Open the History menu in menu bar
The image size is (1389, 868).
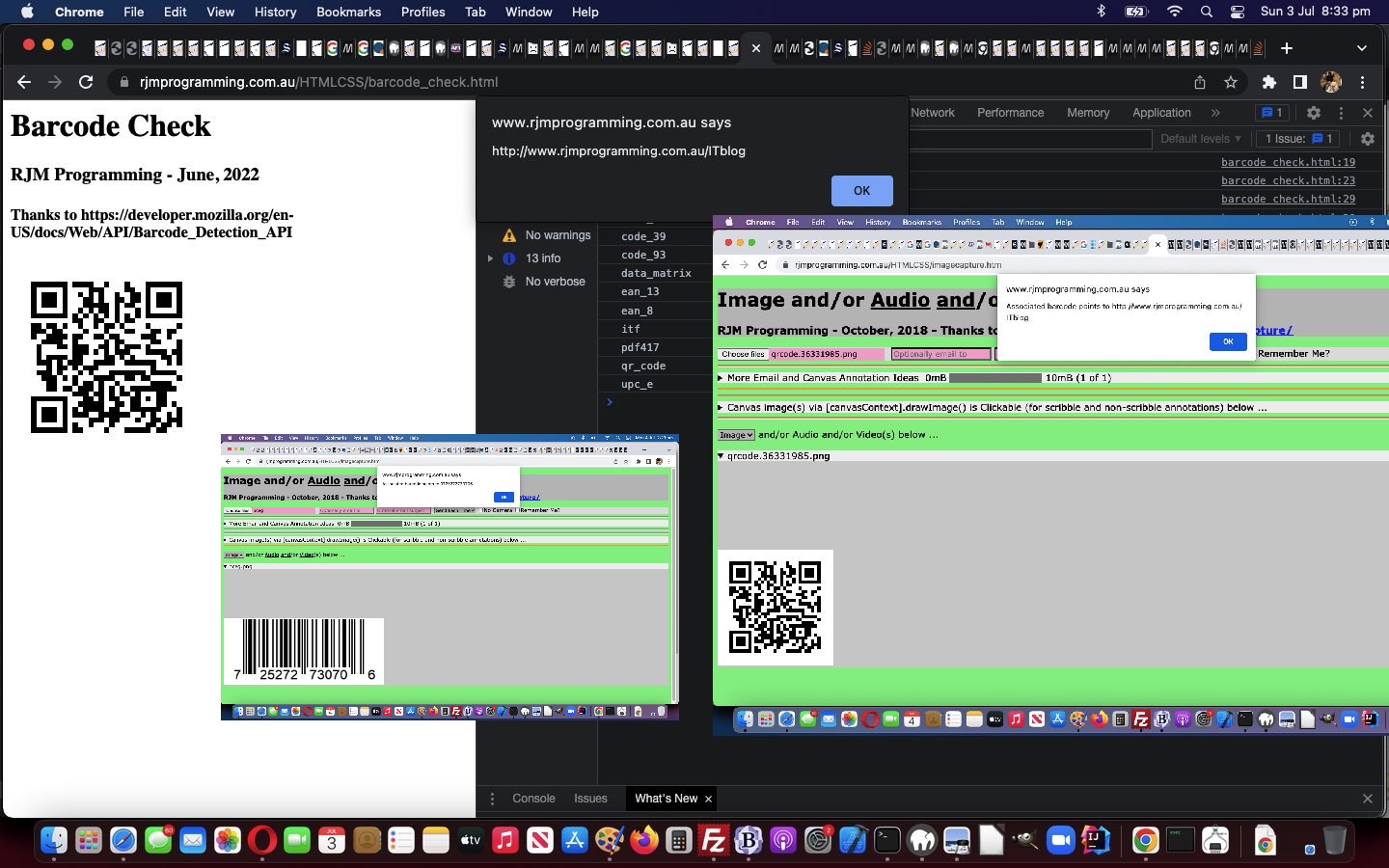275,12
